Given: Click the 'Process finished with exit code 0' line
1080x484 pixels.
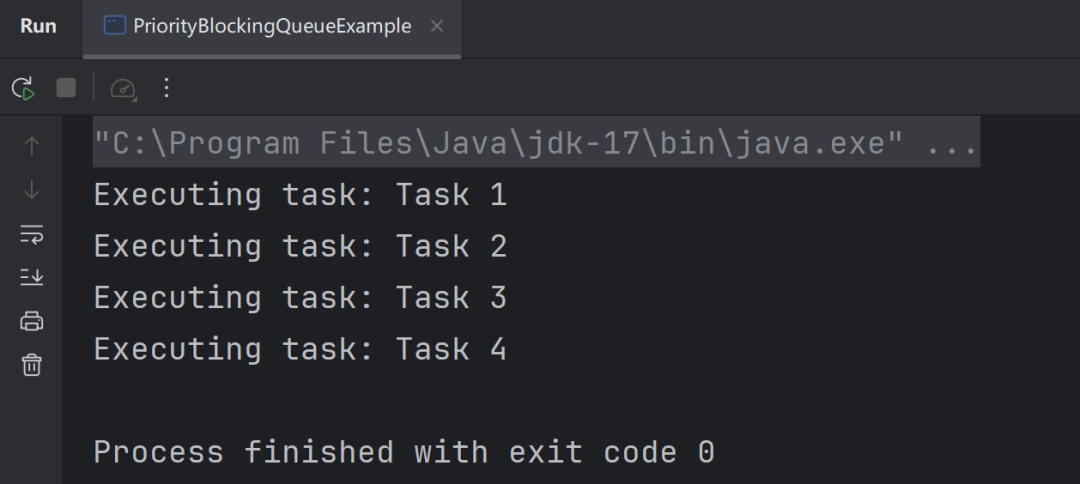Looking at the screenshot, I should tap(404, 452).
